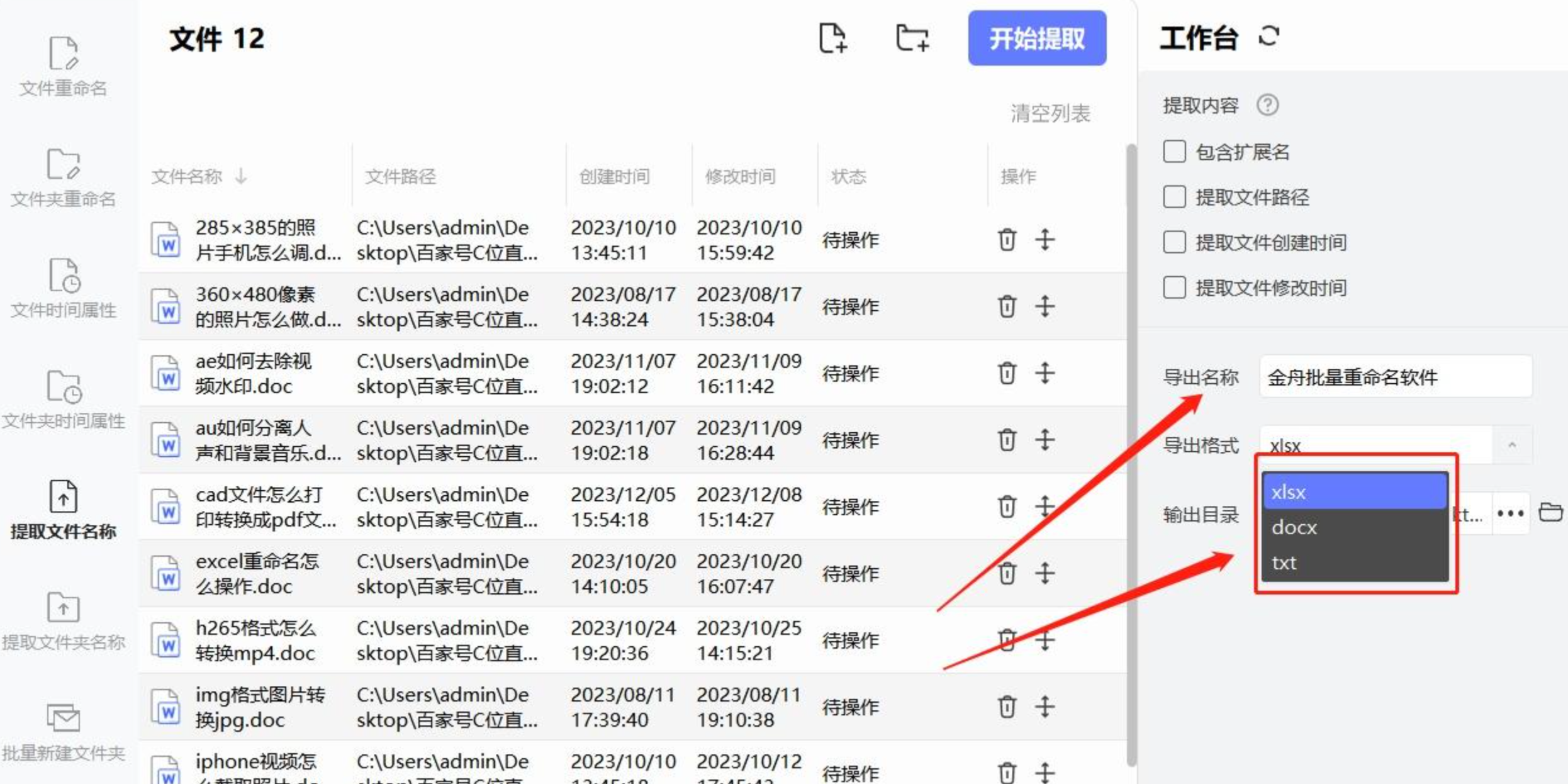Screen dimensions: 1568x784
Task: Click the 修改时间 column header
Action: click(740, 176)
